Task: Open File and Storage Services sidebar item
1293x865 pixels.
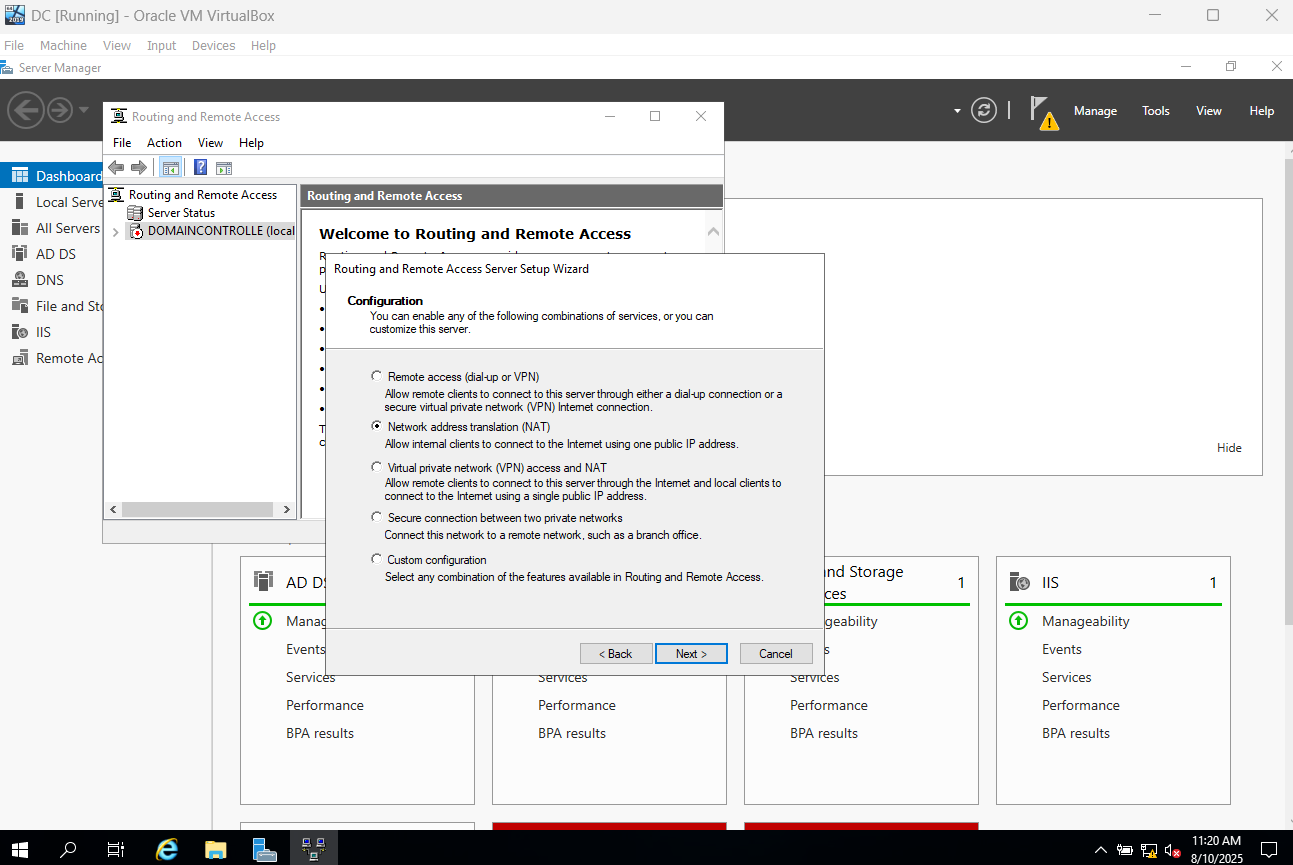Action: (x=52, y=306)
